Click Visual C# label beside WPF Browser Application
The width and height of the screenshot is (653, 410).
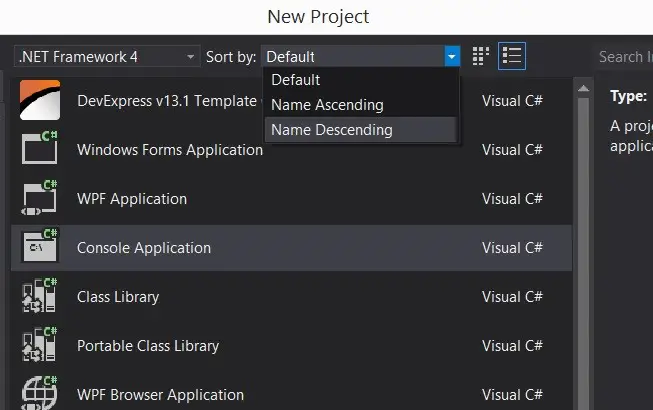click(x=512, y=395)
